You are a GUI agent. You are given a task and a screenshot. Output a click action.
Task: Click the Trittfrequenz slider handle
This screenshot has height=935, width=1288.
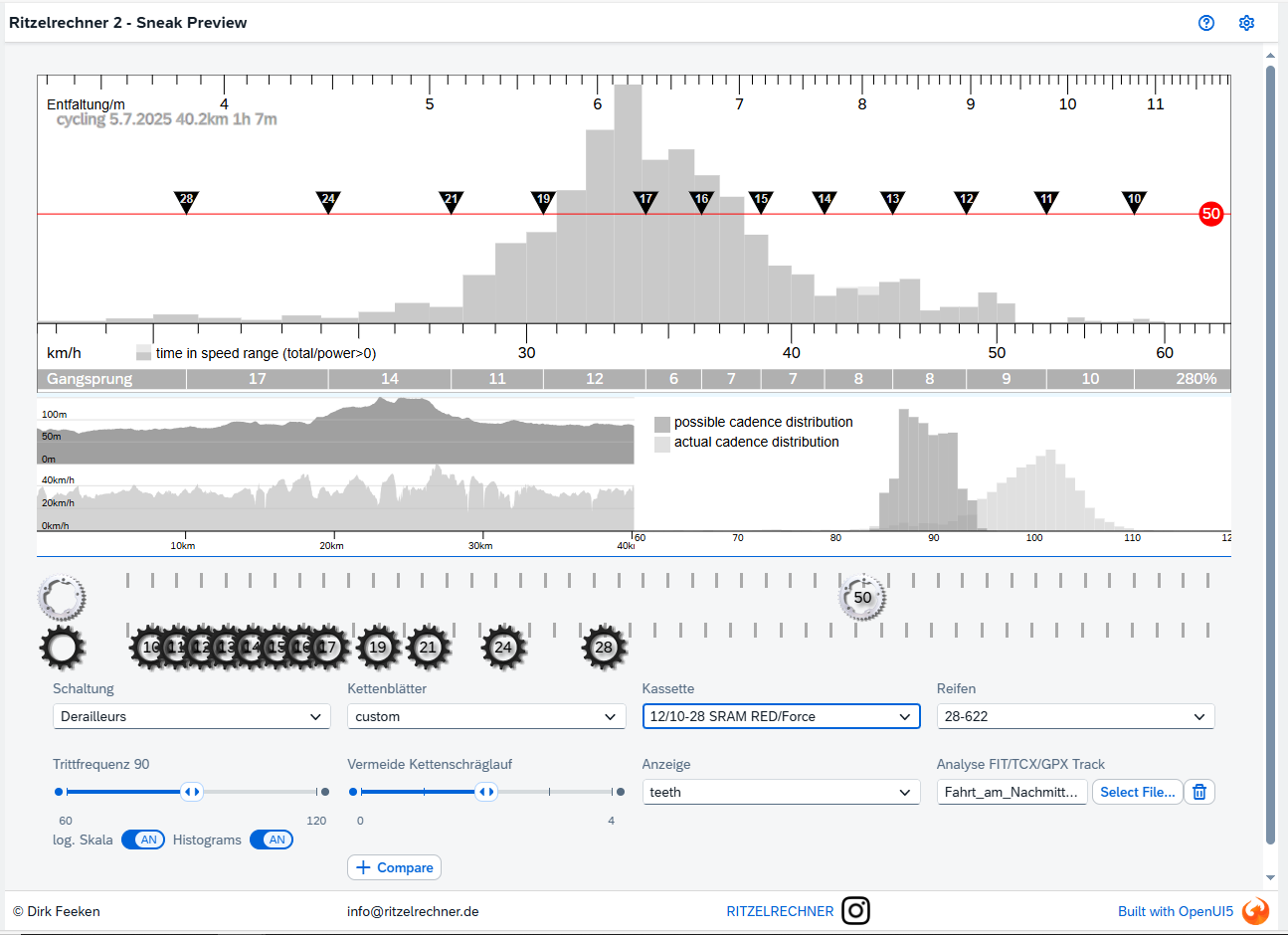tap(191, 792)
